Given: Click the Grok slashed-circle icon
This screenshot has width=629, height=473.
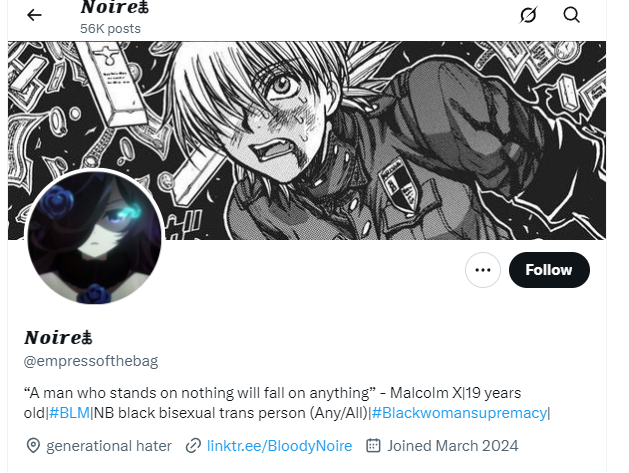Looking at the screenshot, I should [528, 15].
